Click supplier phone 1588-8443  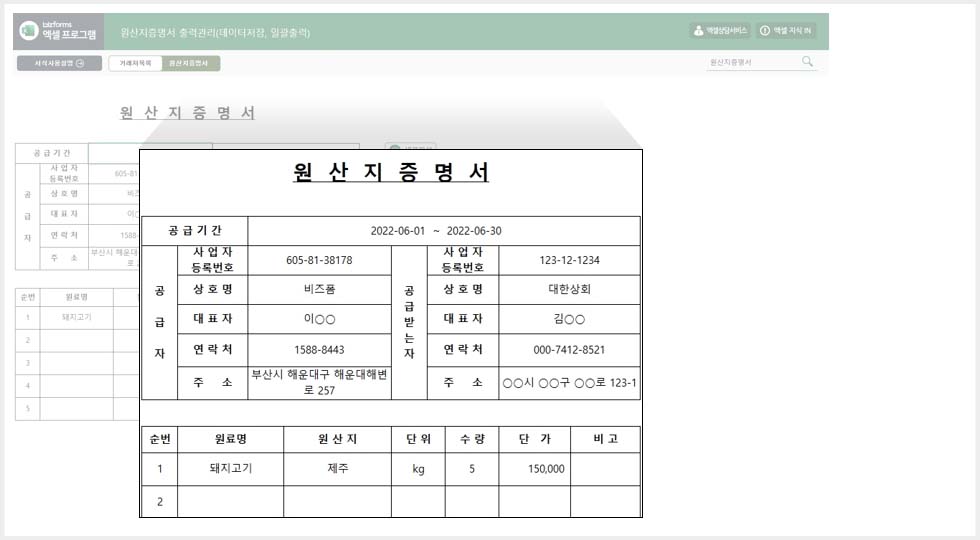319,350
